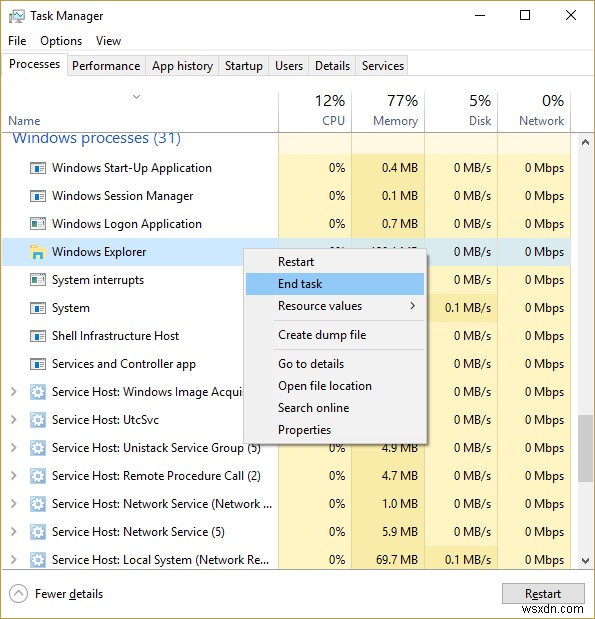Click the Task Manager title bar icon
This screenshot has height=619, width=595.
click(17, 16)
